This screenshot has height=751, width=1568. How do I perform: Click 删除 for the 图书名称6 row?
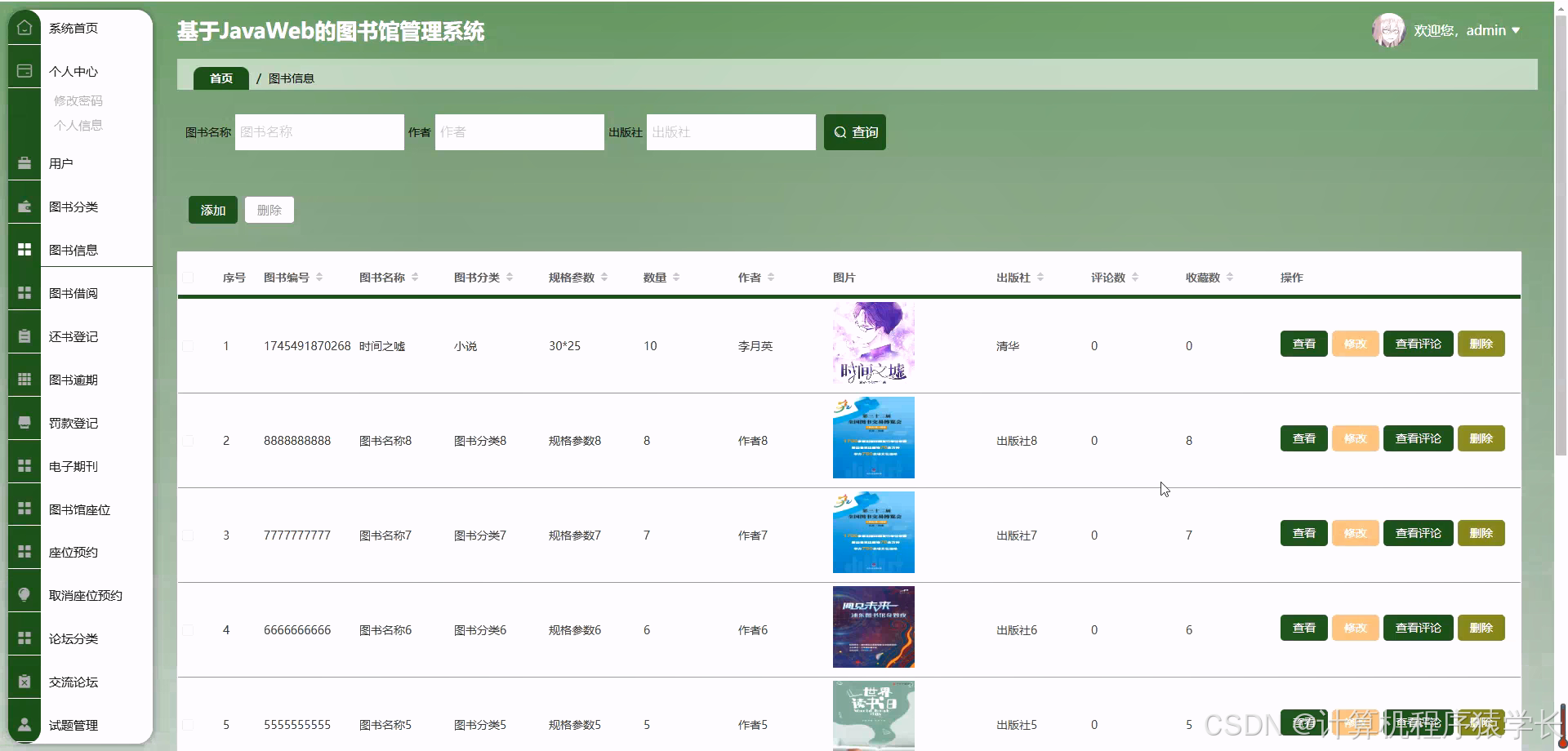point(1481,628)
